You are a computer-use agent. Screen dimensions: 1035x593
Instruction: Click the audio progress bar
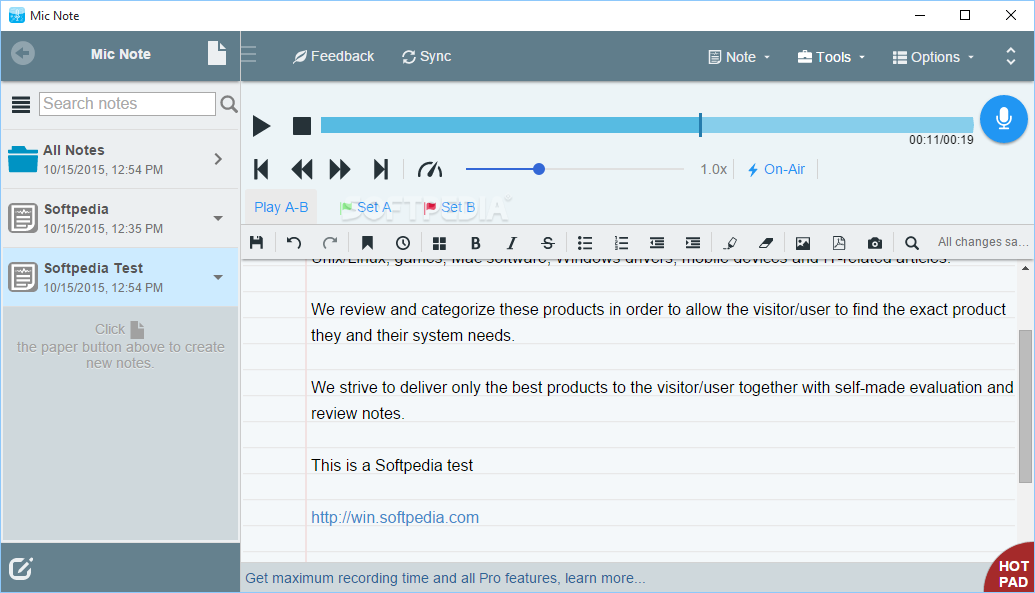pyautogui.click(x=647, y=125)
